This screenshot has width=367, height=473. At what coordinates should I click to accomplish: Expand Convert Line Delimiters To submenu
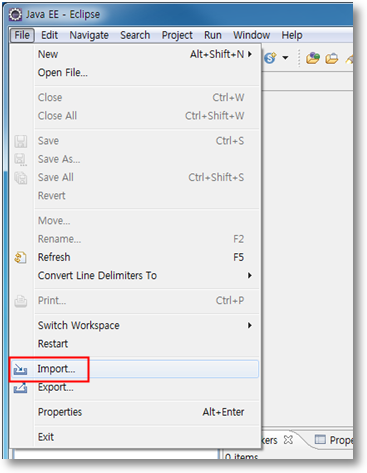coord(135,275)
